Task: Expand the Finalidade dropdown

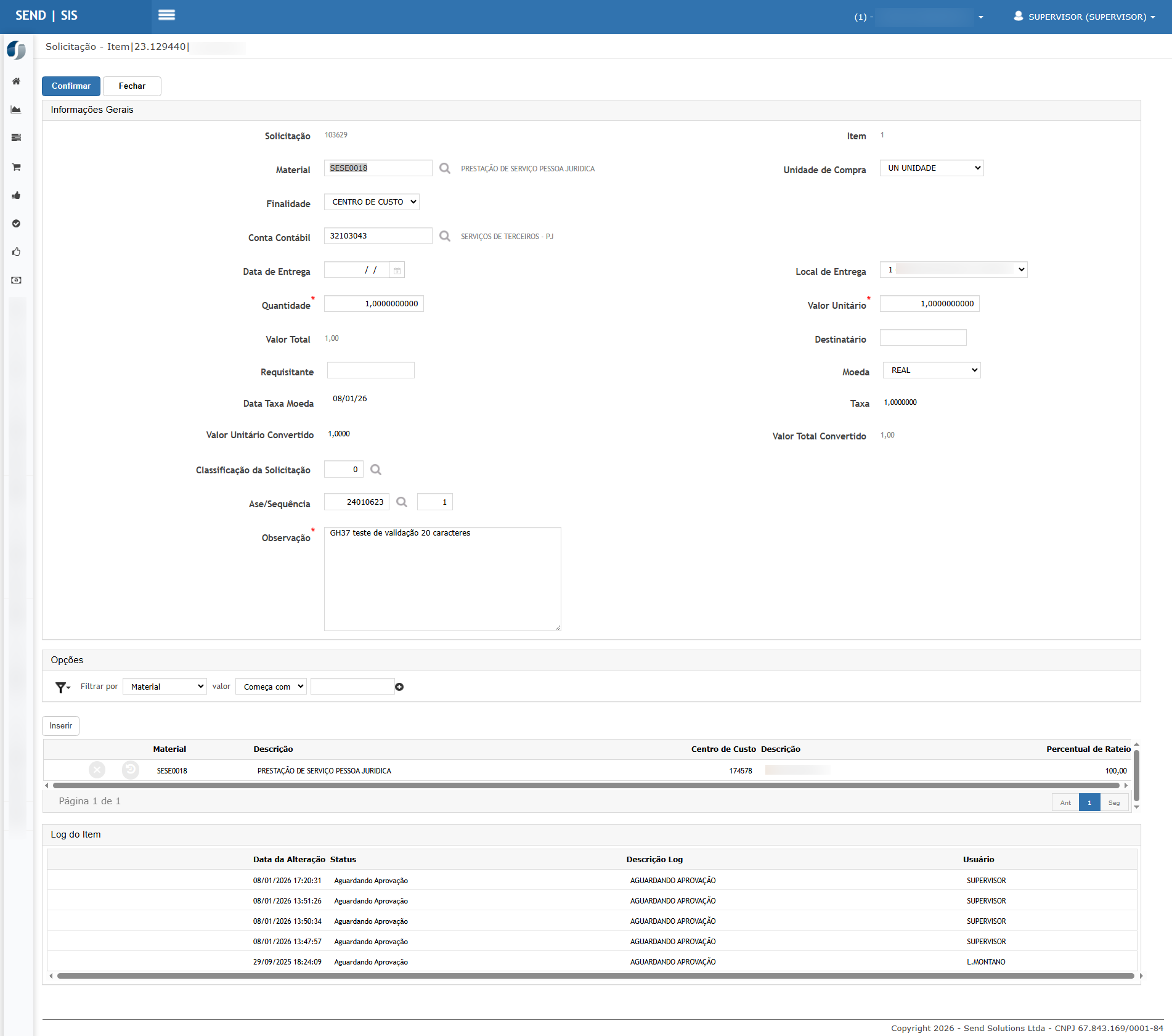Action: point(372,202)
